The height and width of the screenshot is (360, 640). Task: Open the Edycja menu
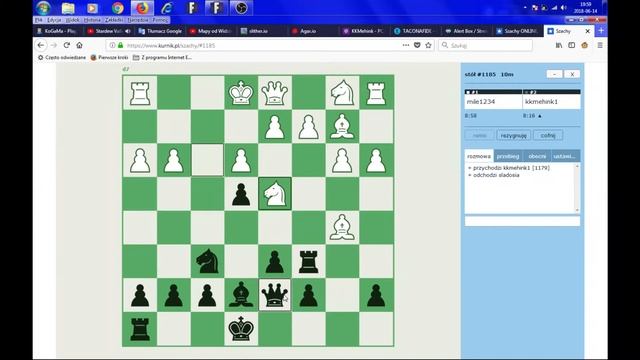click(54, 20)
